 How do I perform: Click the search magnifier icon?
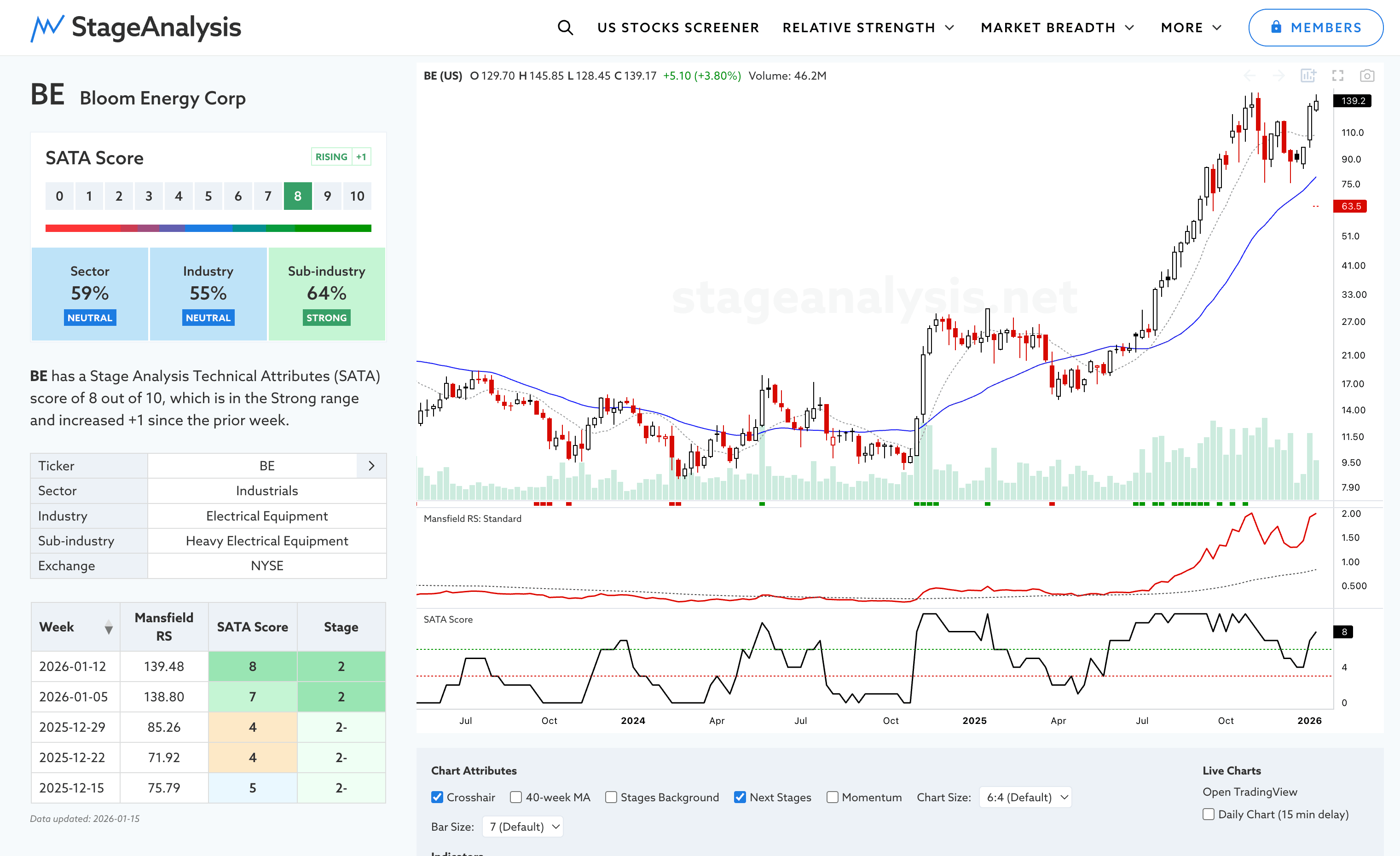point(565,27)
